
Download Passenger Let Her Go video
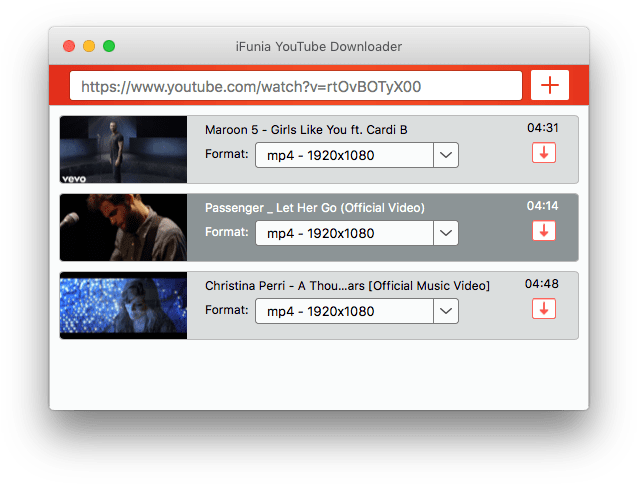point(543,231)
